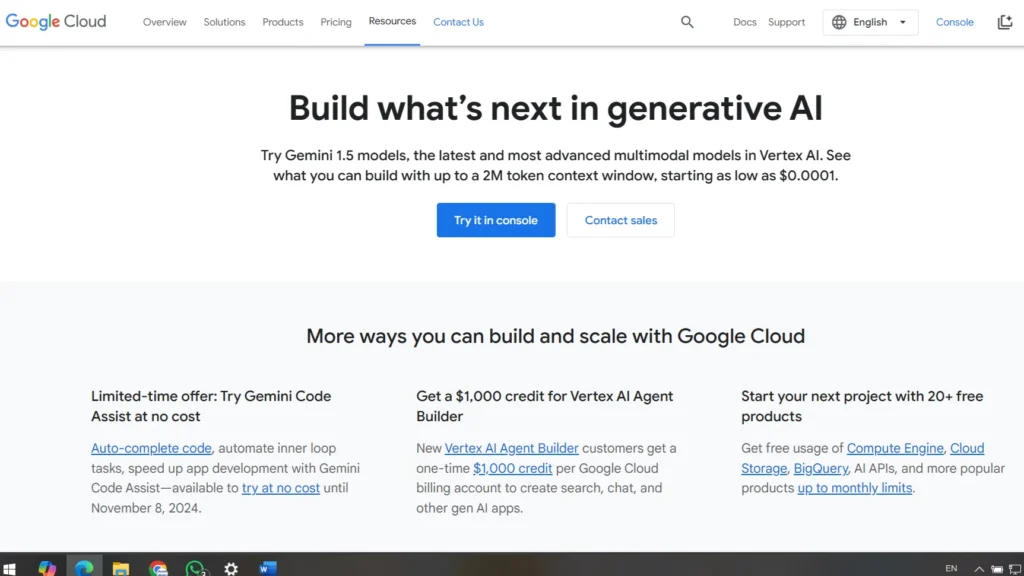The image size is (1024, 576).
Task: Open the Overview nav item
Action: 165,22
